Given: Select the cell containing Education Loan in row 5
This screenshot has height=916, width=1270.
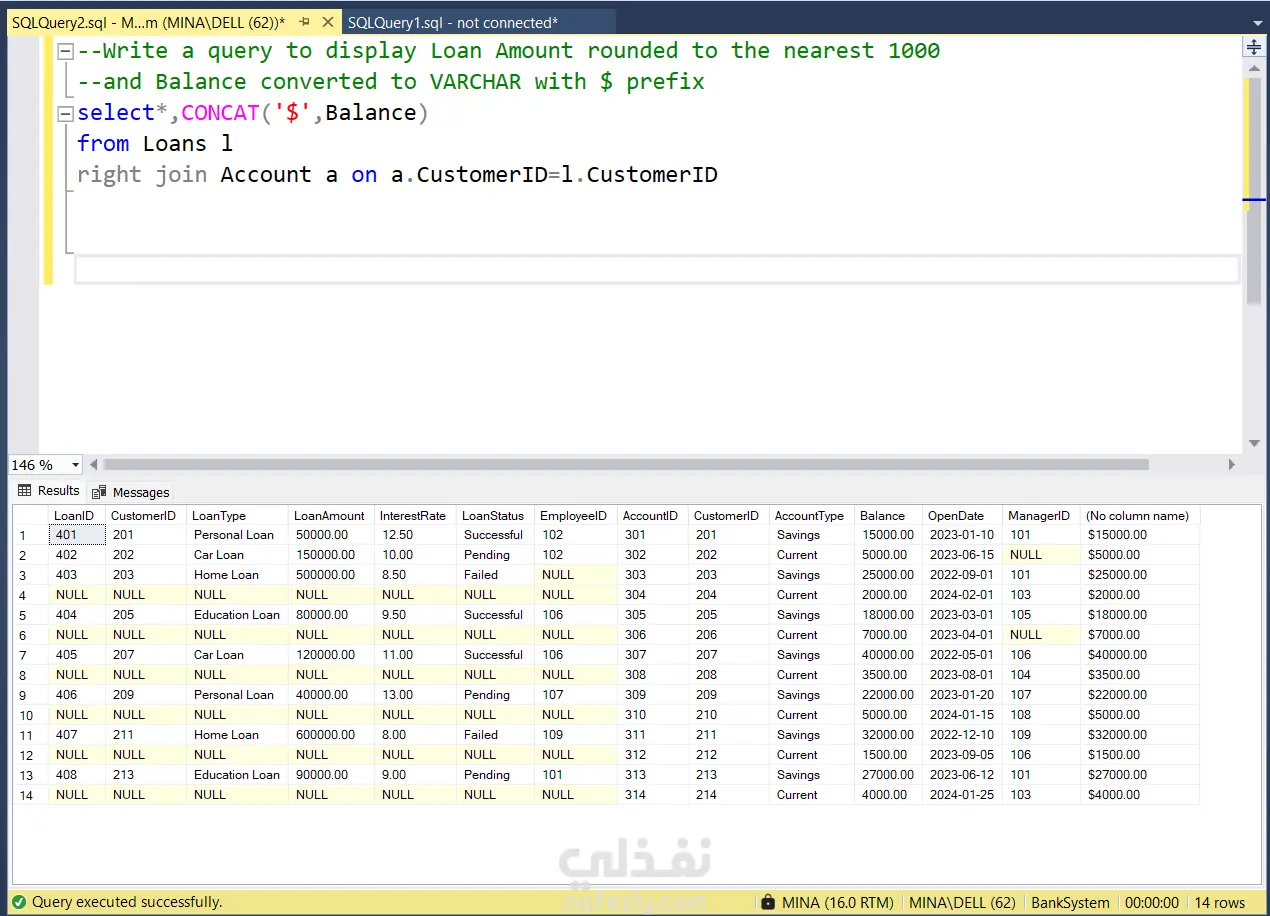Looking at the screenshot, I should [237, 615].
